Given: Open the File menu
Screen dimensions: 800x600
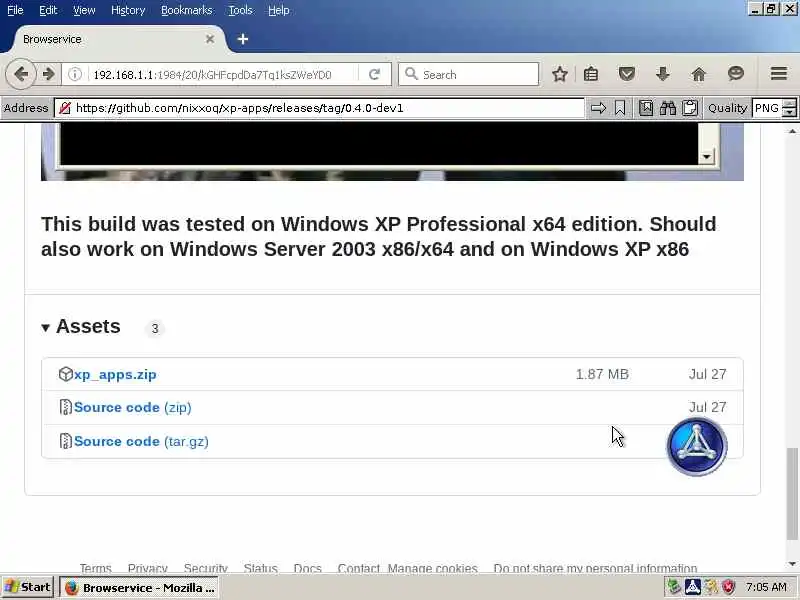Looking at the screenshot, I should click(15, 10).
